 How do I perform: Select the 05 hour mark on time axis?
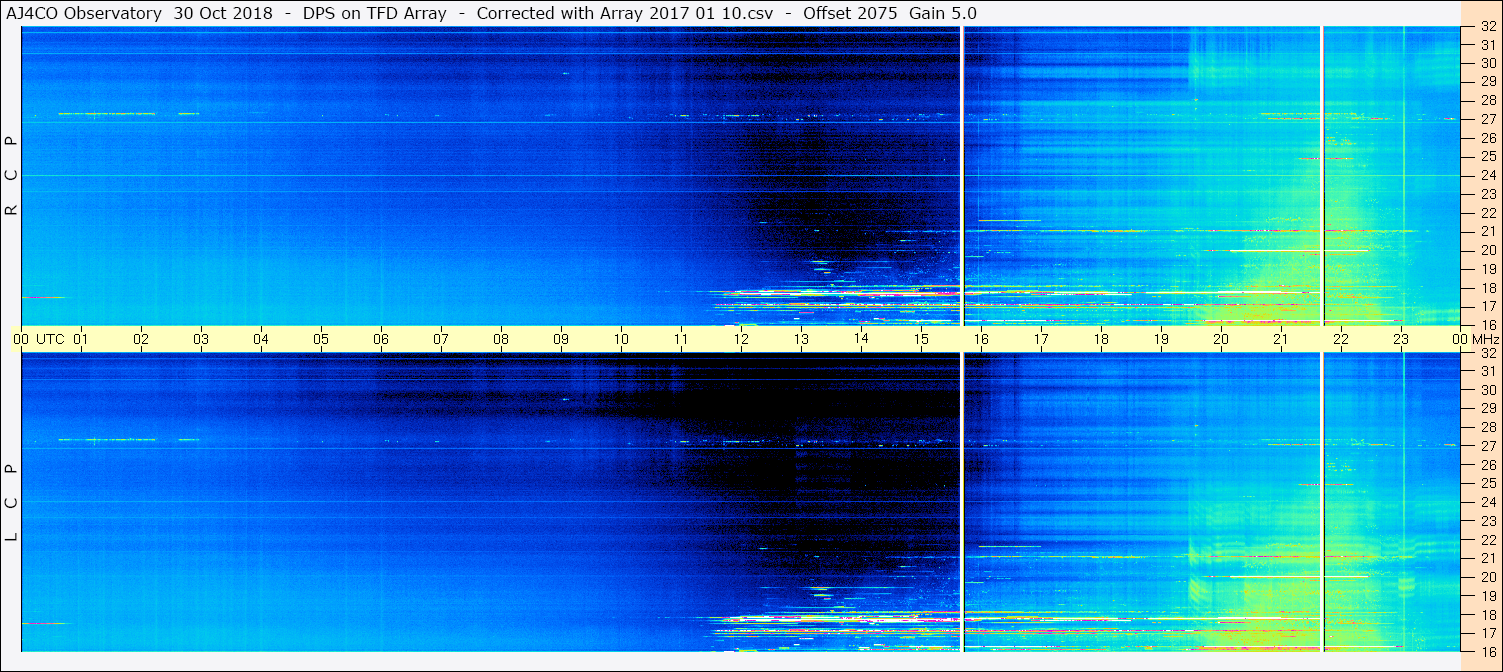[x=321, y=339]
